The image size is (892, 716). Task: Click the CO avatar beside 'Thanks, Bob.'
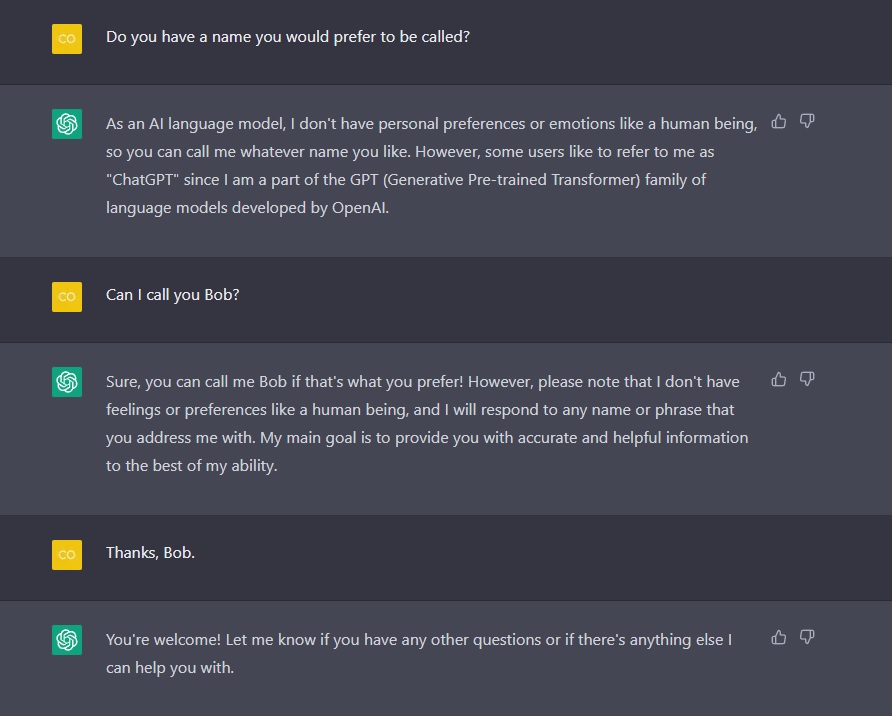click(x=67, y=554)
